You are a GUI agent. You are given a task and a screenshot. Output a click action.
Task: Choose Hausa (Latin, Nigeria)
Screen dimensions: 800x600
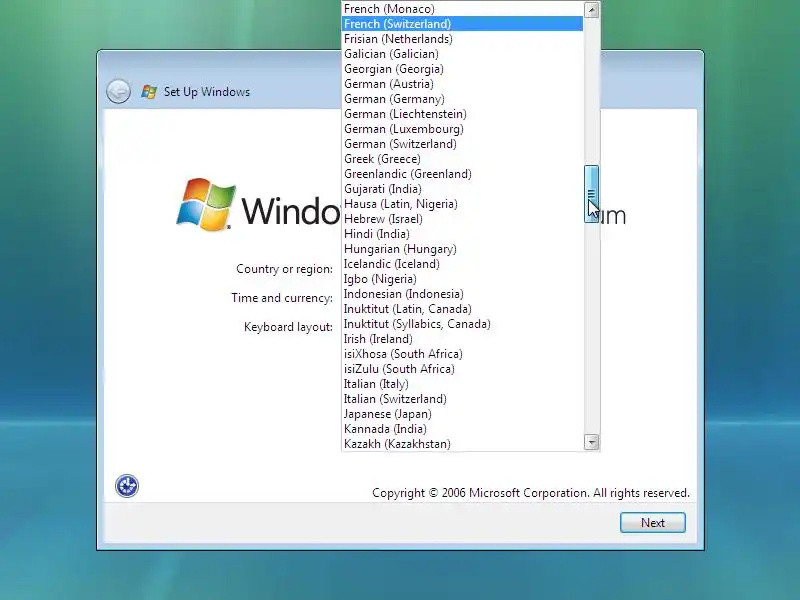(x=462, y=204)
